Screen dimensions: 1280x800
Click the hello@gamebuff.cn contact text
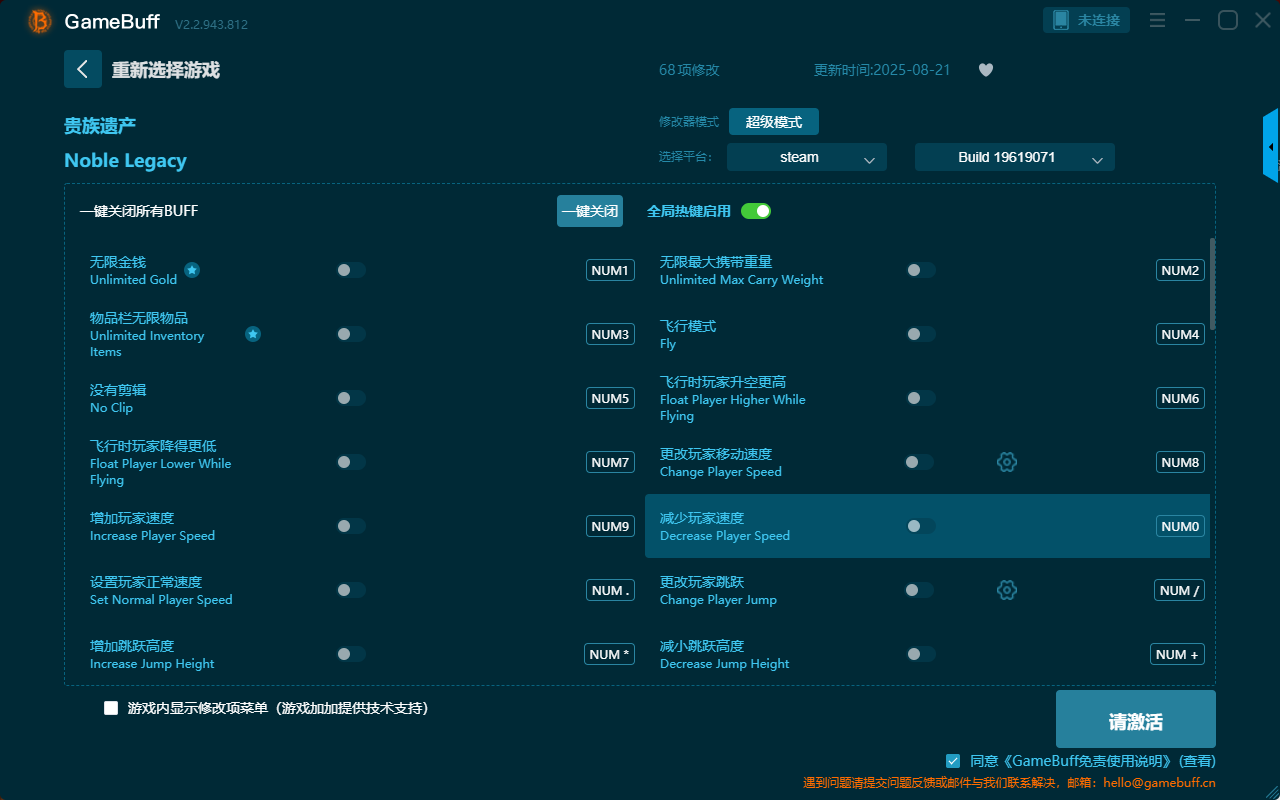click(x=1160, y=783)
